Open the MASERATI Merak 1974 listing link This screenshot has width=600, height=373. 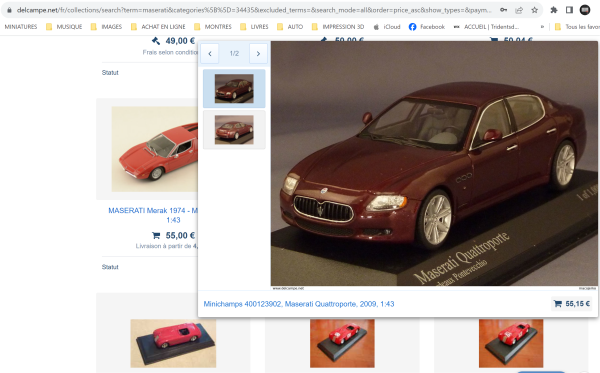tap(153, 215)
